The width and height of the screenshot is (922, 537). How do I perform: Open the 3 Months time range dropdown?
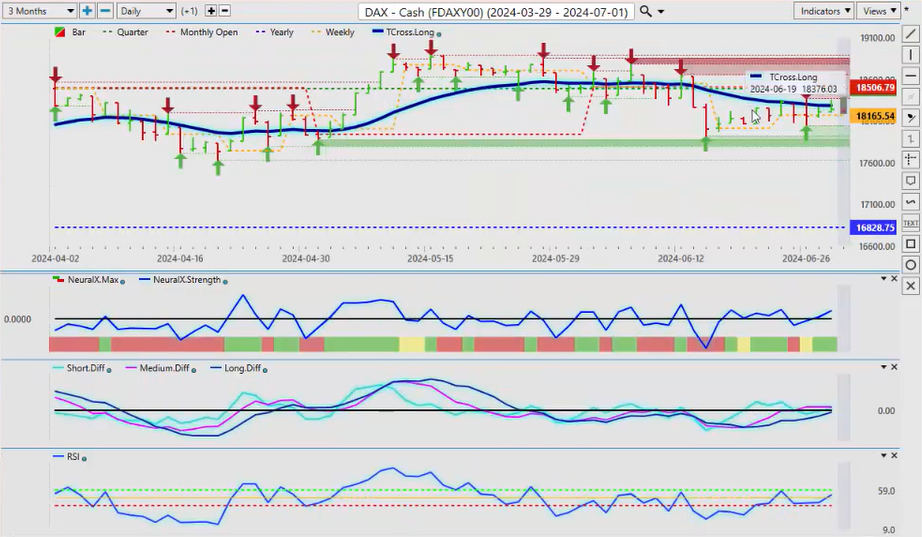39,11
